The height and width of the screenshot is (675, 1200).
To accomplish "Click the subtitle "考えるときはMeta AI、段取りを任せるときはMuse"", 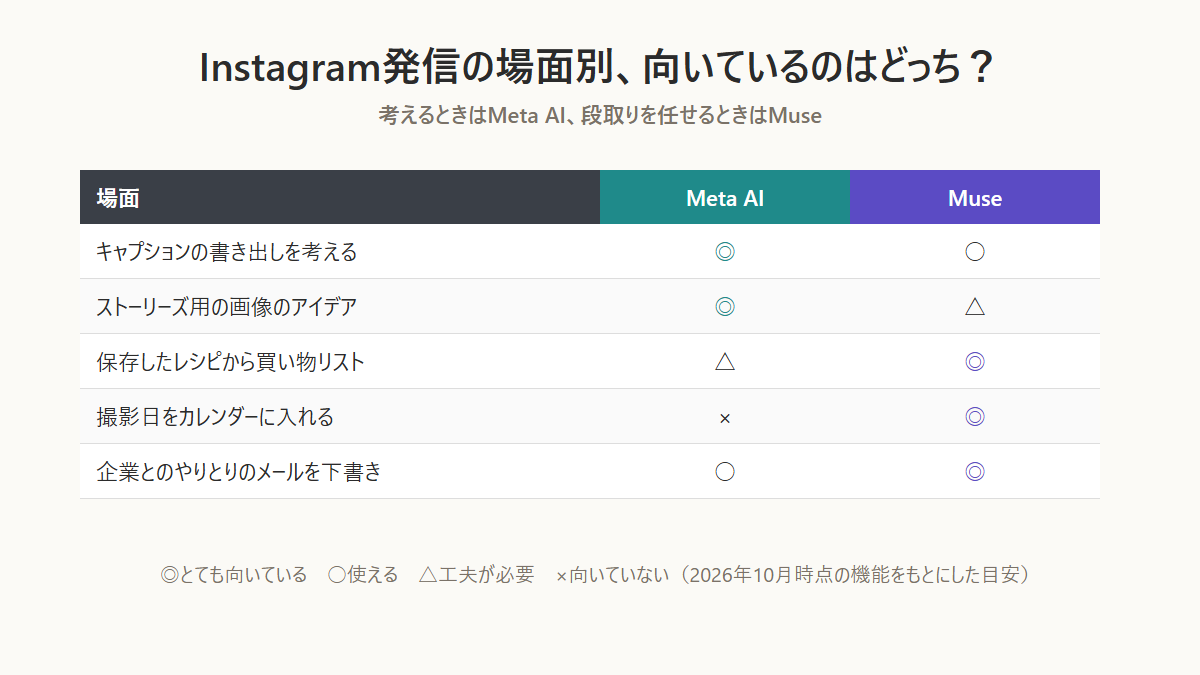I will click(x=600, y=115).
